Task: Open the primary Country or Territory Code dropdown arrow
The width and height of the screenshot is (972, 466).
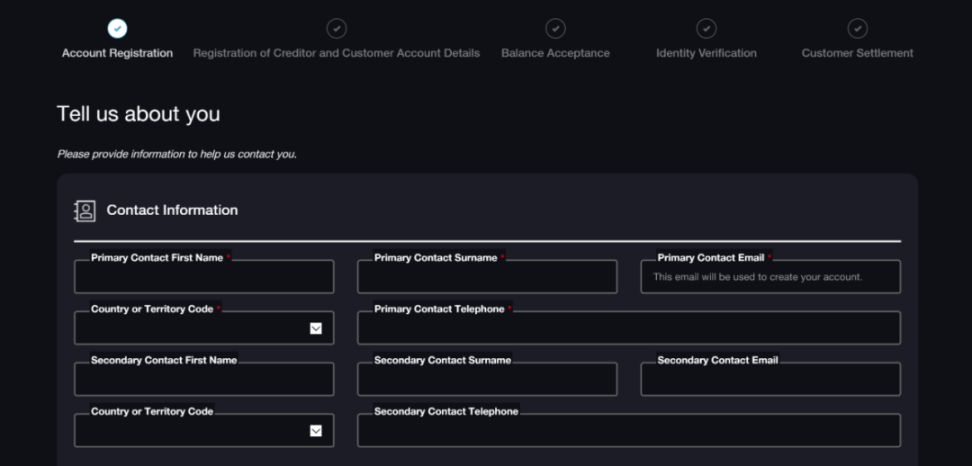Action: [316, 328]
